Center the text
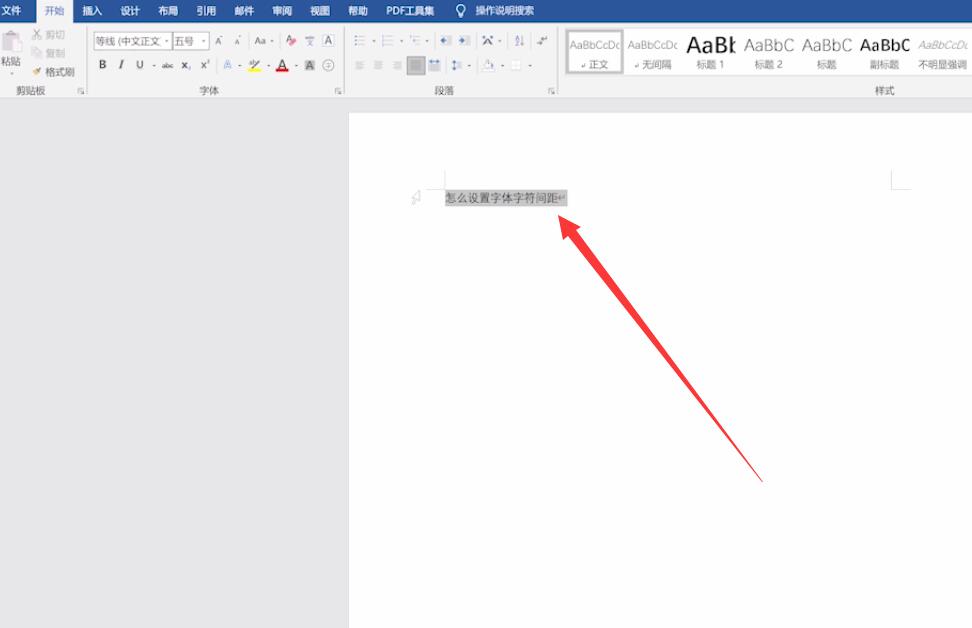Viewport: 972px width, 628px height. click(x=378, y=65)
